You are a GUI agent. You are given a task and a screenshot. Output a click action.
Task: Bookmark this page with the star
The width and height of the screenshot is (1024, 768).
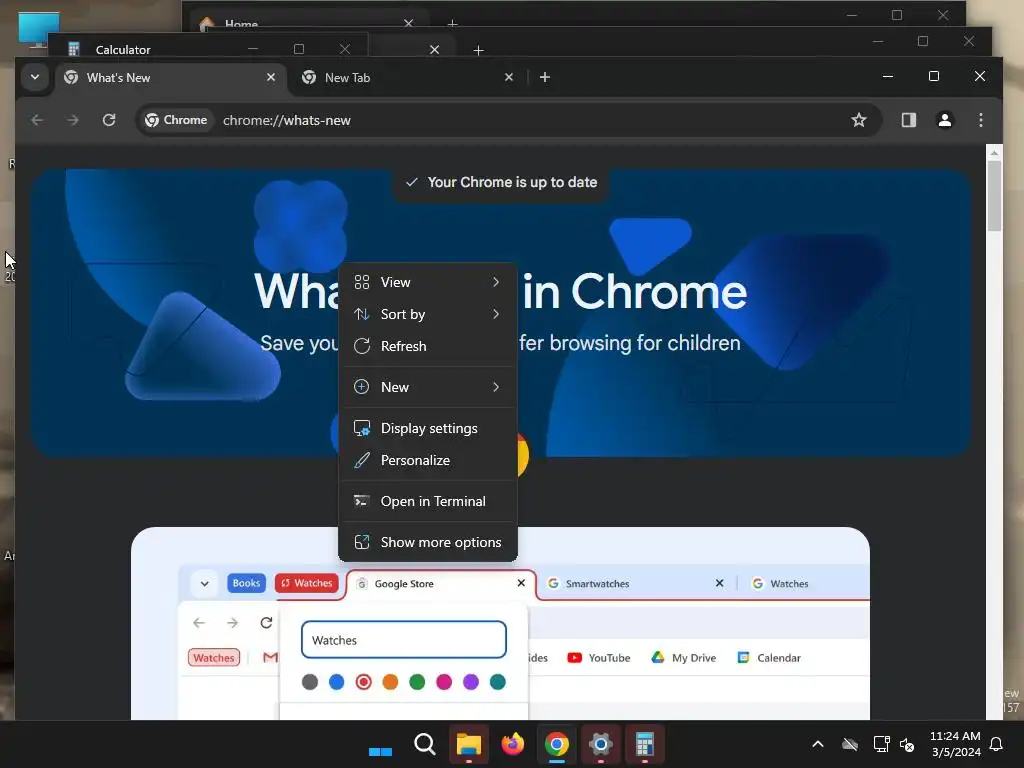(x=859, y=120)
